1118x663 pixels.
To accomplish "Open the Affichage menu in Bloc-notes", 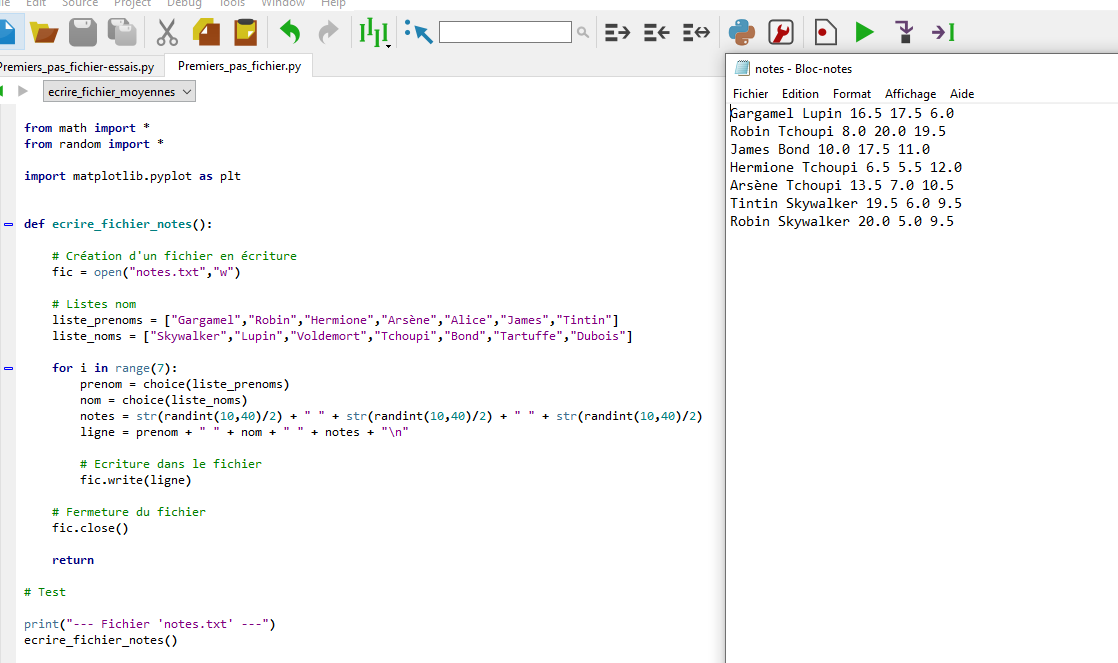I will (x=910, y=94).
